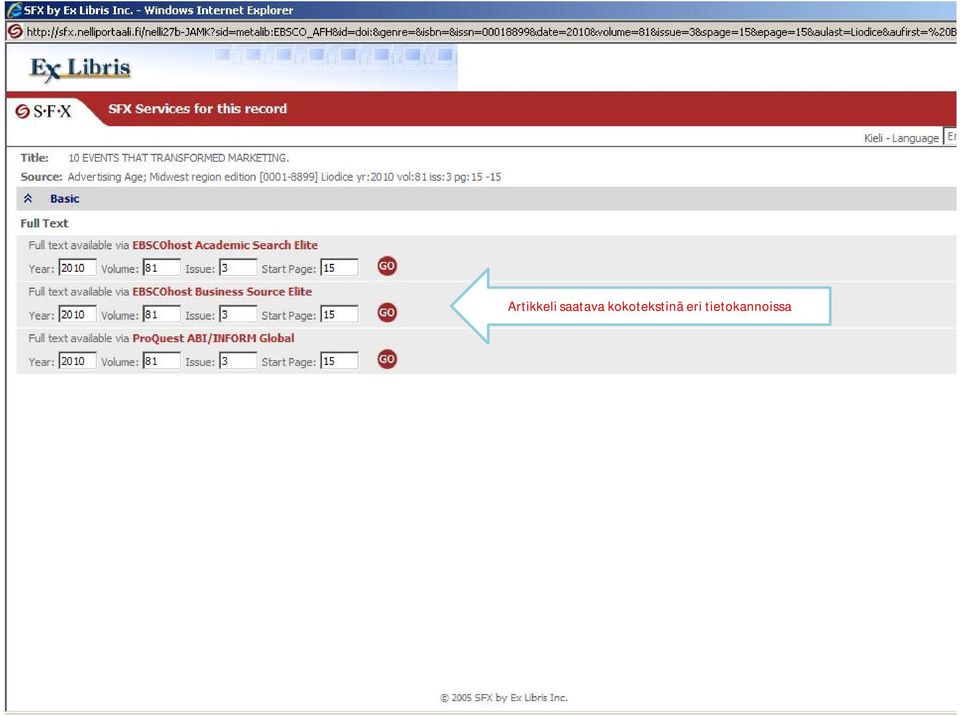This screenshot has height=716, width=960.
Task: Edit Issue field for Business Source Elite
Action: (238, 314)
